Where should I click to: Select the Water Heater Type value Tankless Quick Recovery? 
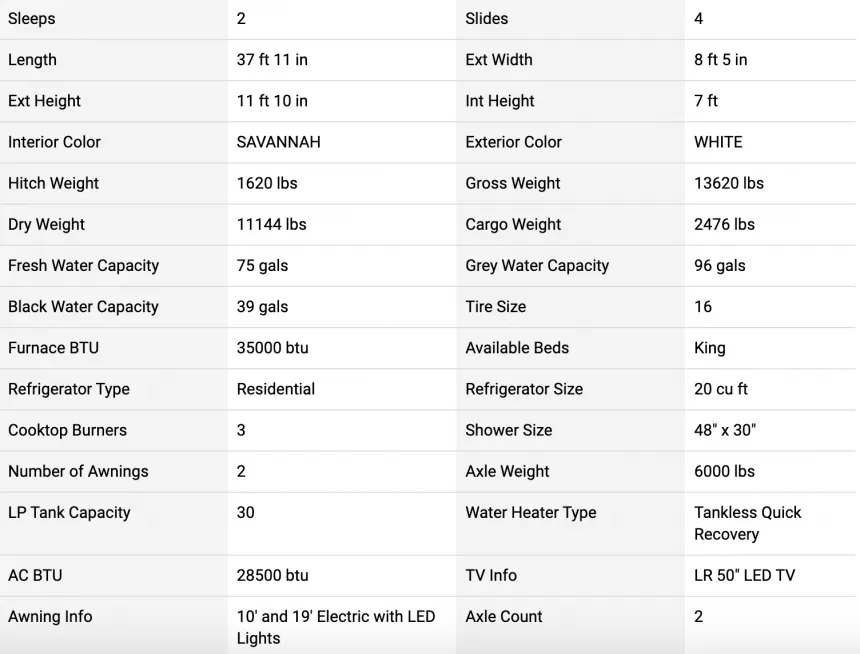748,523
